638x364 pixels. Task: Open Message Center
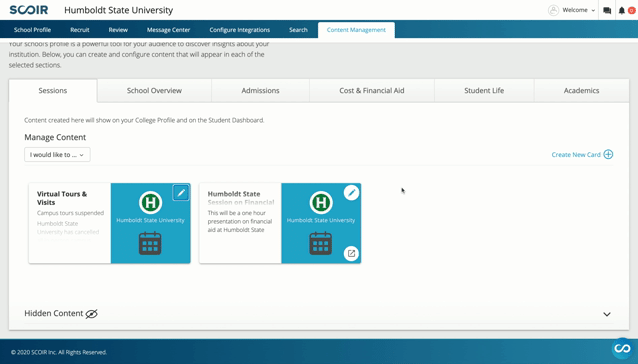tap(168, 30)
